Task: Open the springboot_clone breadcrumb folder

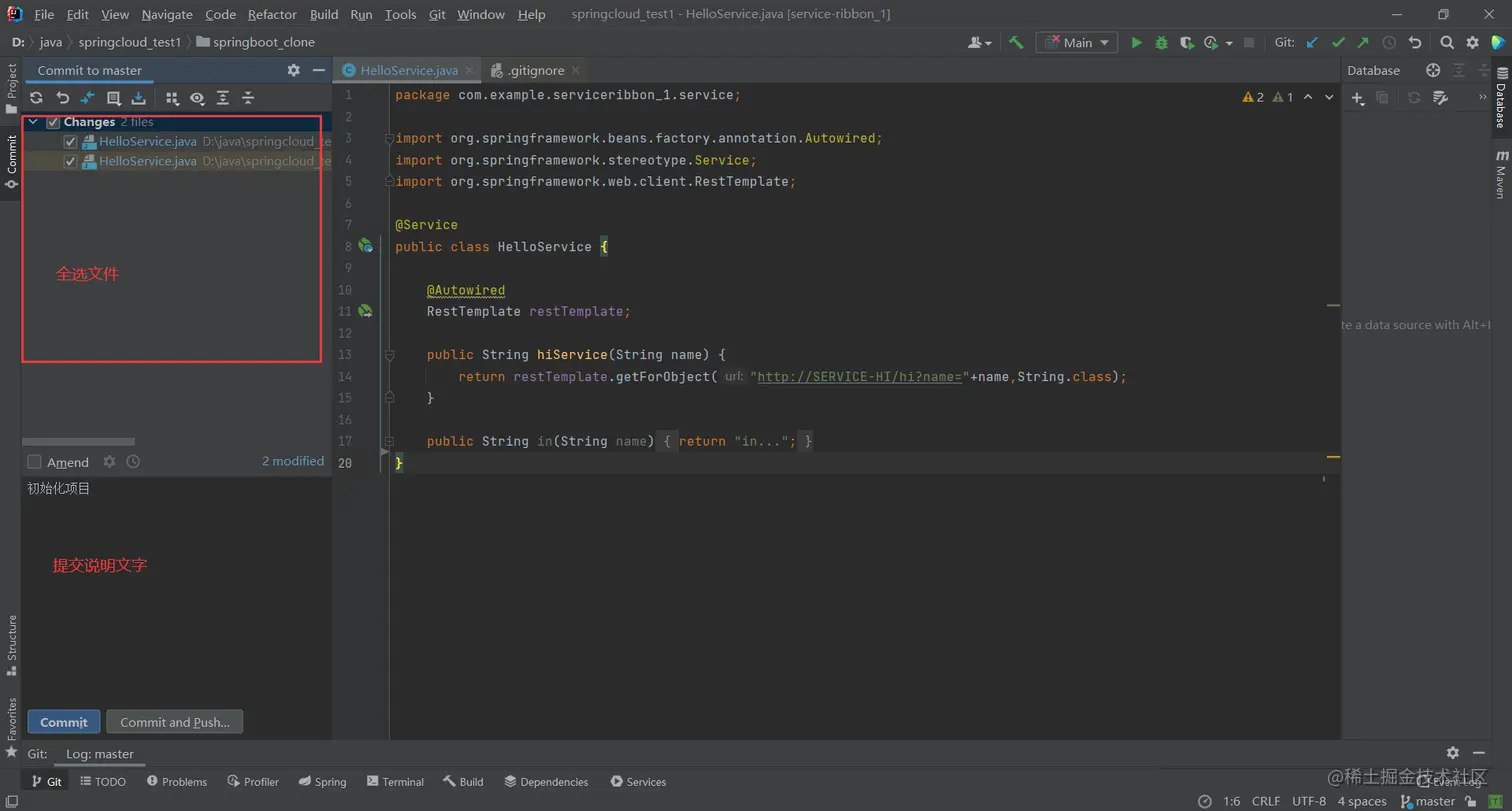Action: coord(256,42)
